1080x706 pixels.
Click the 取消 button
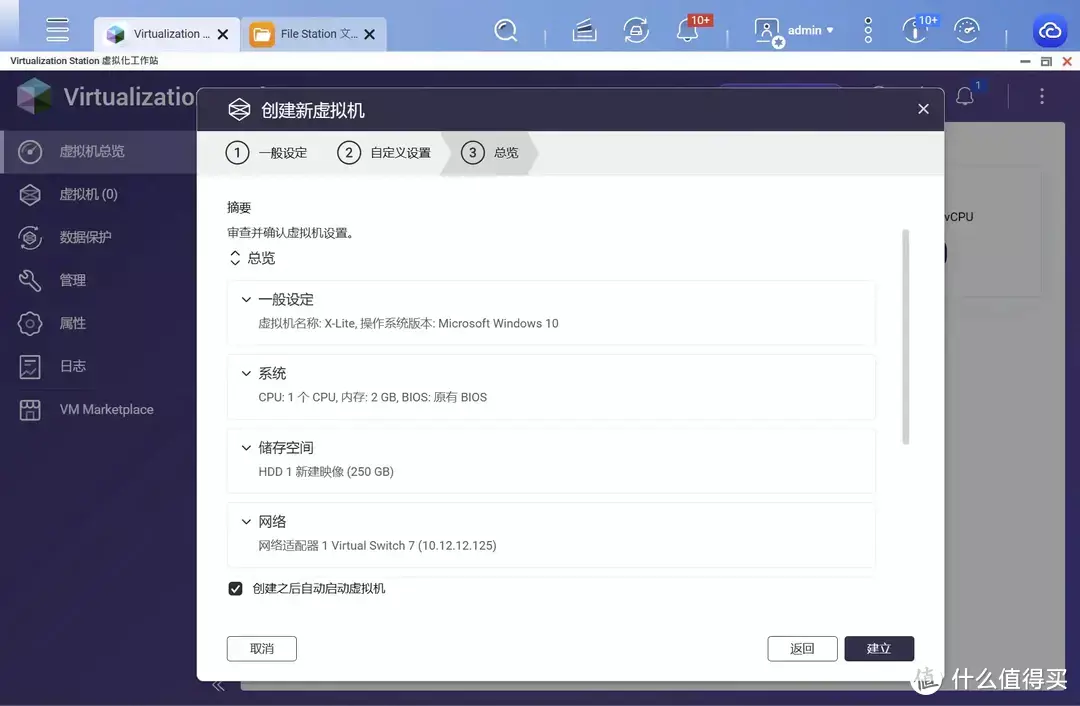[262, 649]
